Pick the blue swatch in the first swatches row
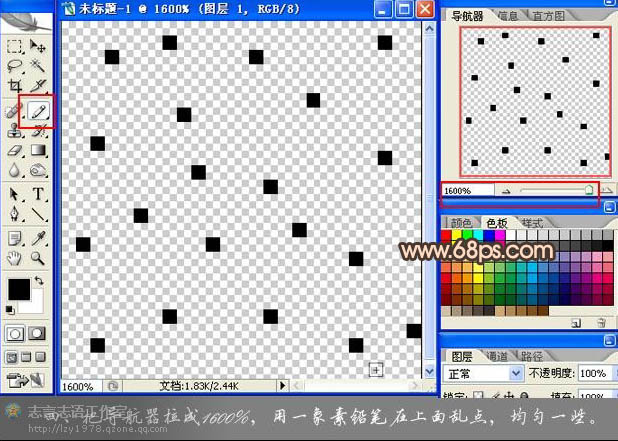 489,235
